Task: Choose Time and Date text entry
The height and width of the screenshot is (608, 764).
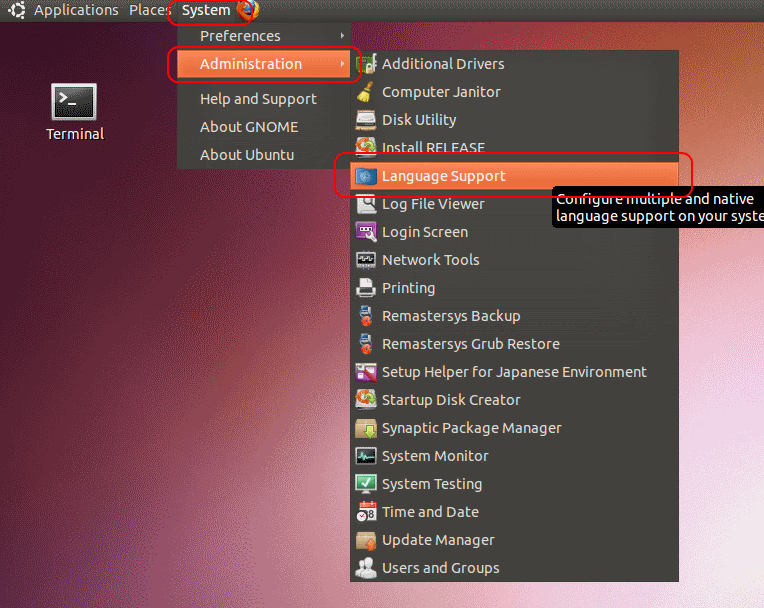Action: 430,512
